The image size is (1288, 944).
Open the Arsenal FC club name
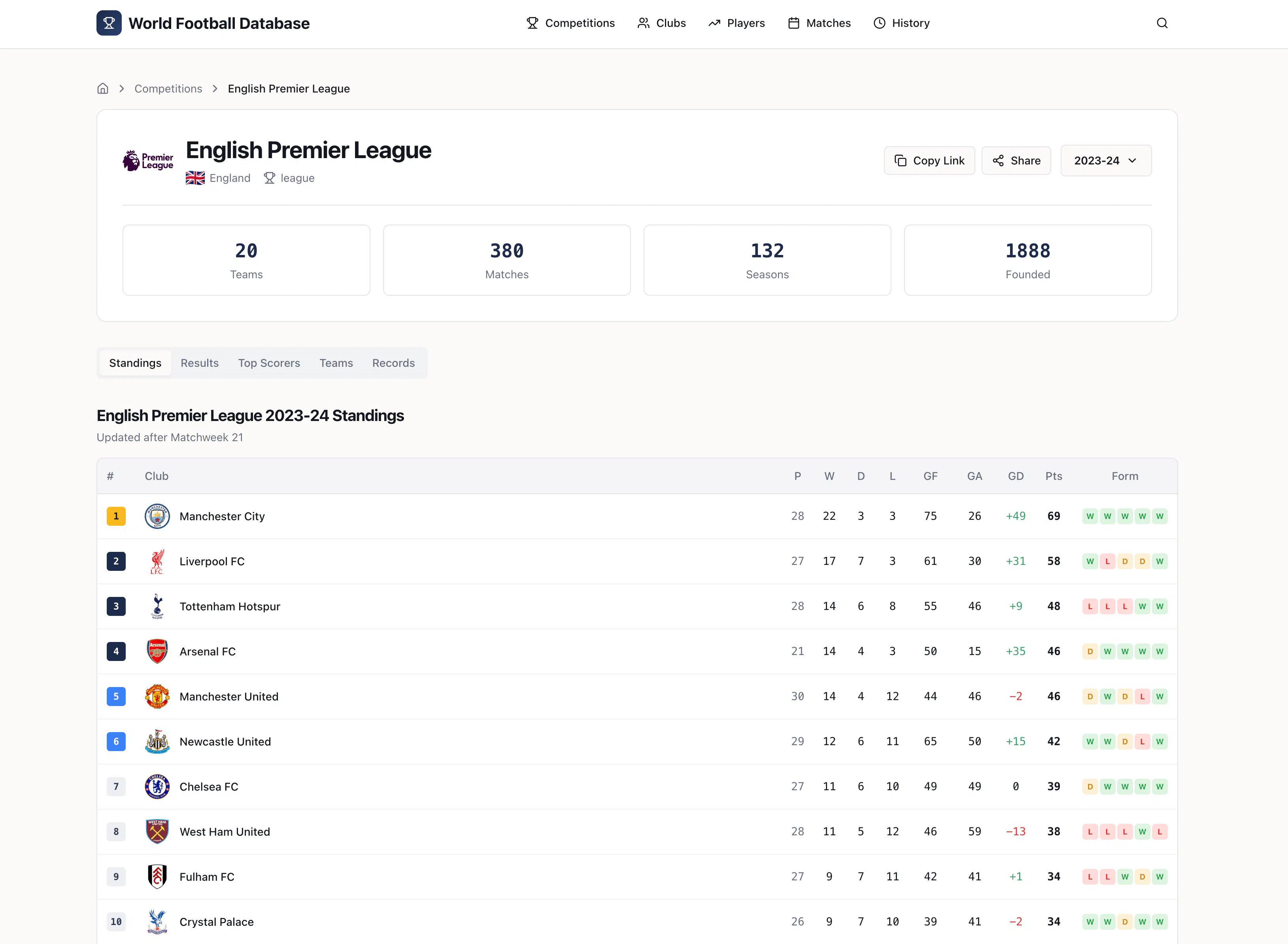pyautogui.click(x=208, y=652)
